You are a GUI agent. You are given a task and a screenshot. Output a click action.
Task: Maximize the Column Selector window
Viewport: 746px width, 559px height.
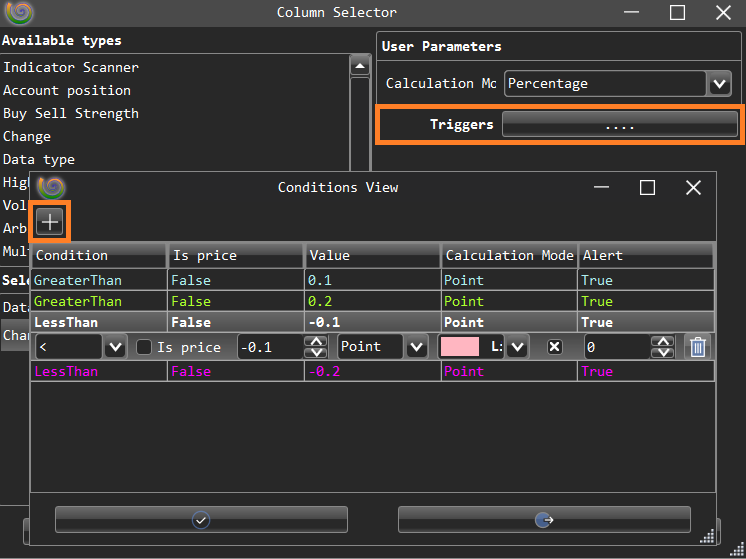click(677, 13)
